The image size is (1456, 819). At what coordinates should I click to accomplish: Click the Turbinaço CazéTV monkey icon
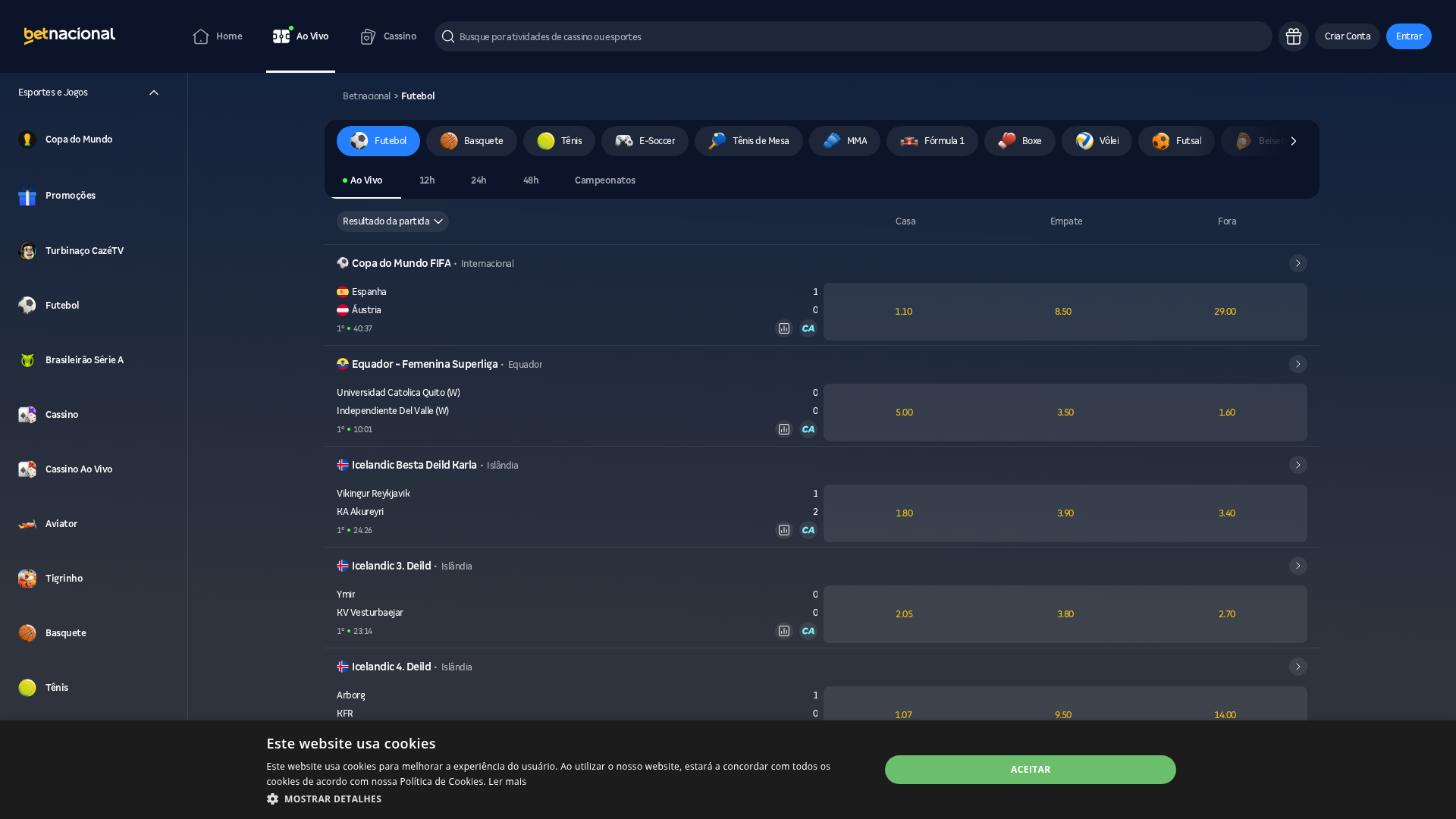click(x=27, y=251)
